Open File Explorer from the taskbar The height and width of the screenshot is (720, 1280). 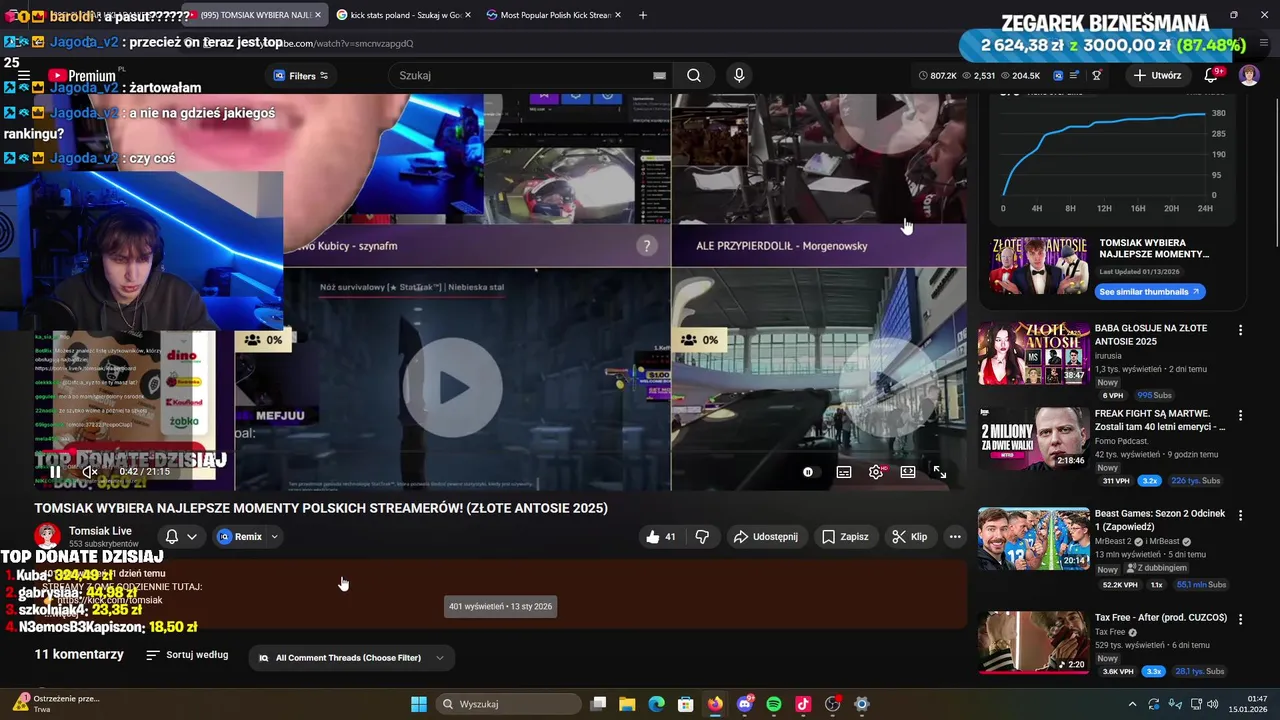point(627,704)
